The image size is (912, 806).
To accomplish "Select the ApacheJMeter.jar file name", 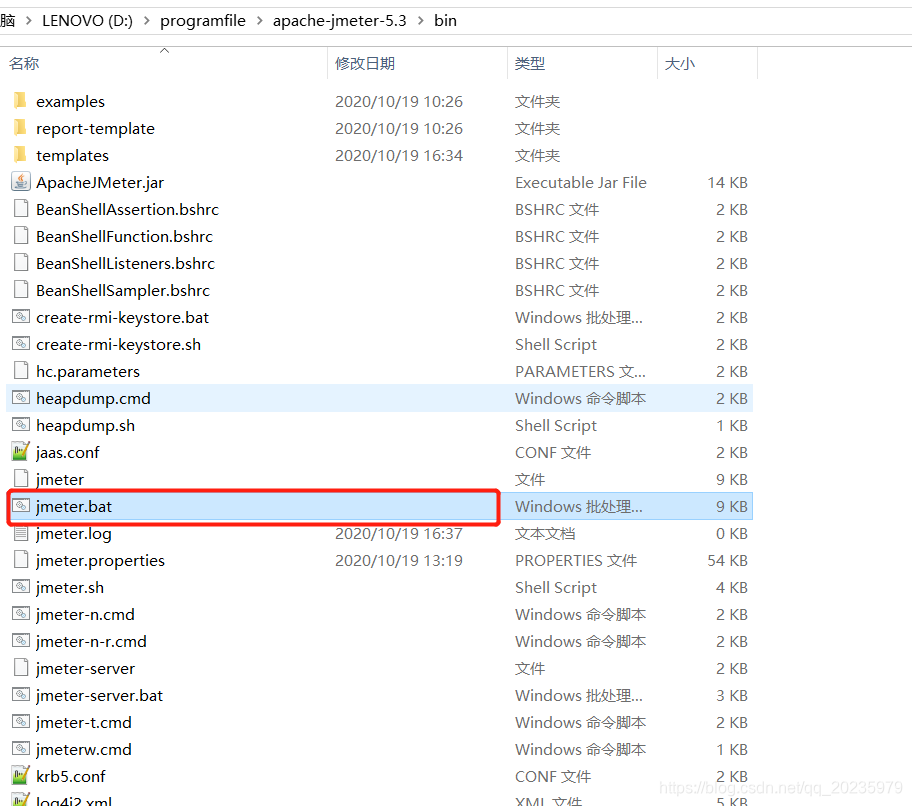I will pyautogui.click(x=100, y=183).
